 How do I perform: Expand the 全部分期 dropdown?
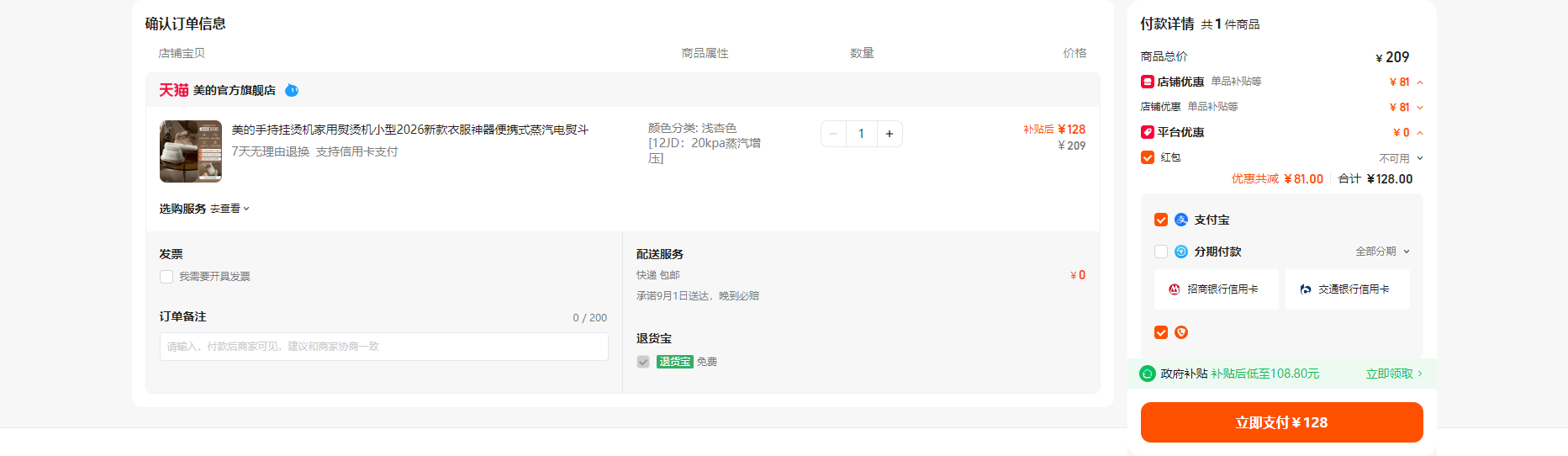[1382, 252]
